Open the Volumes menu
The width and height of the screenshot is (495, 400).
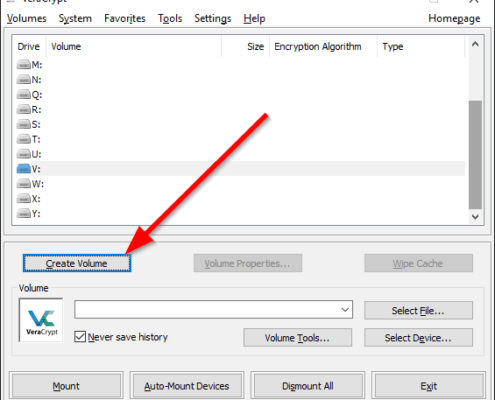pos(27,18)
